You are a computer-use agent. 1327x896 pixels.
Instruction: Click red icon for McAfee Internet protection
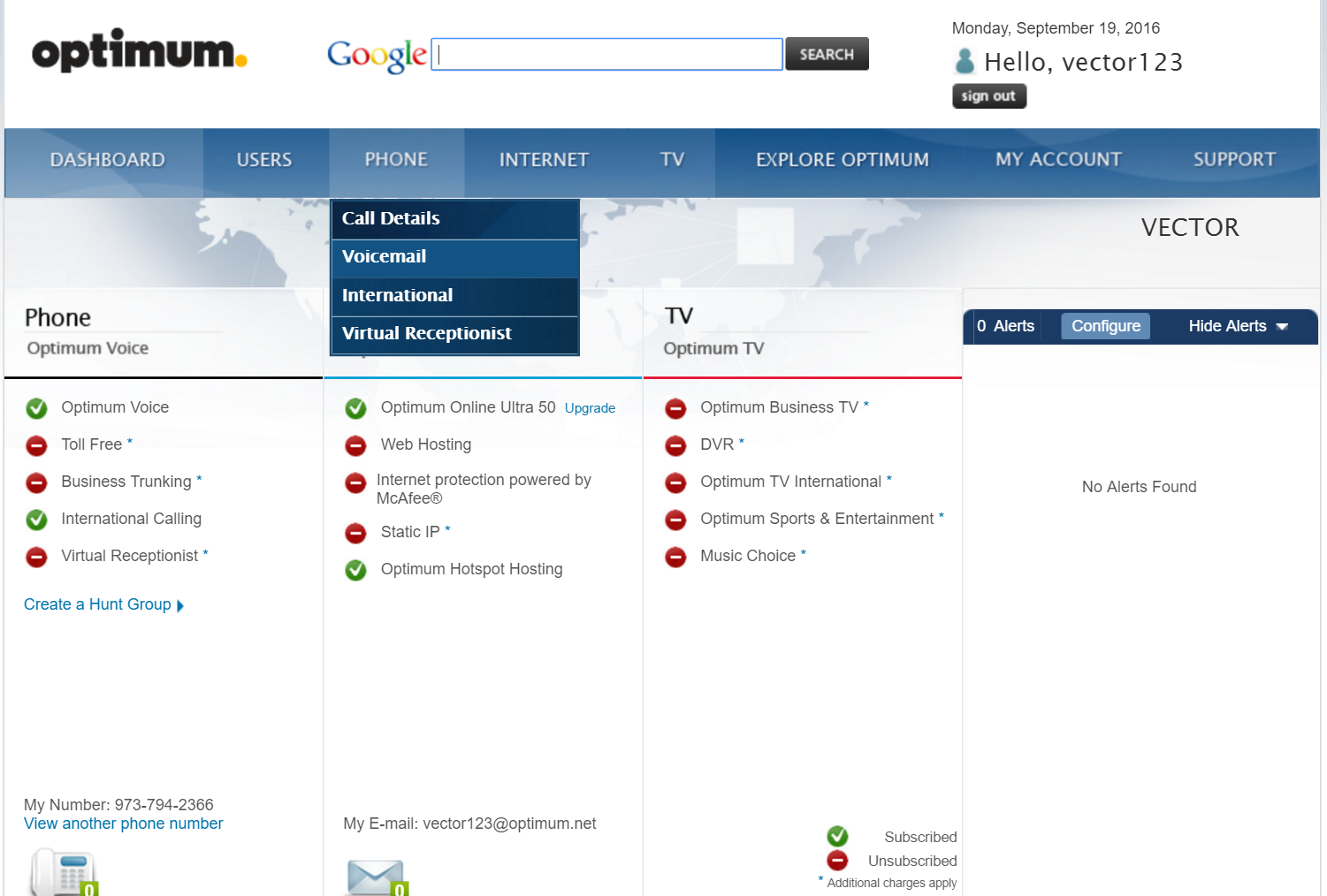tap(355, 482)
